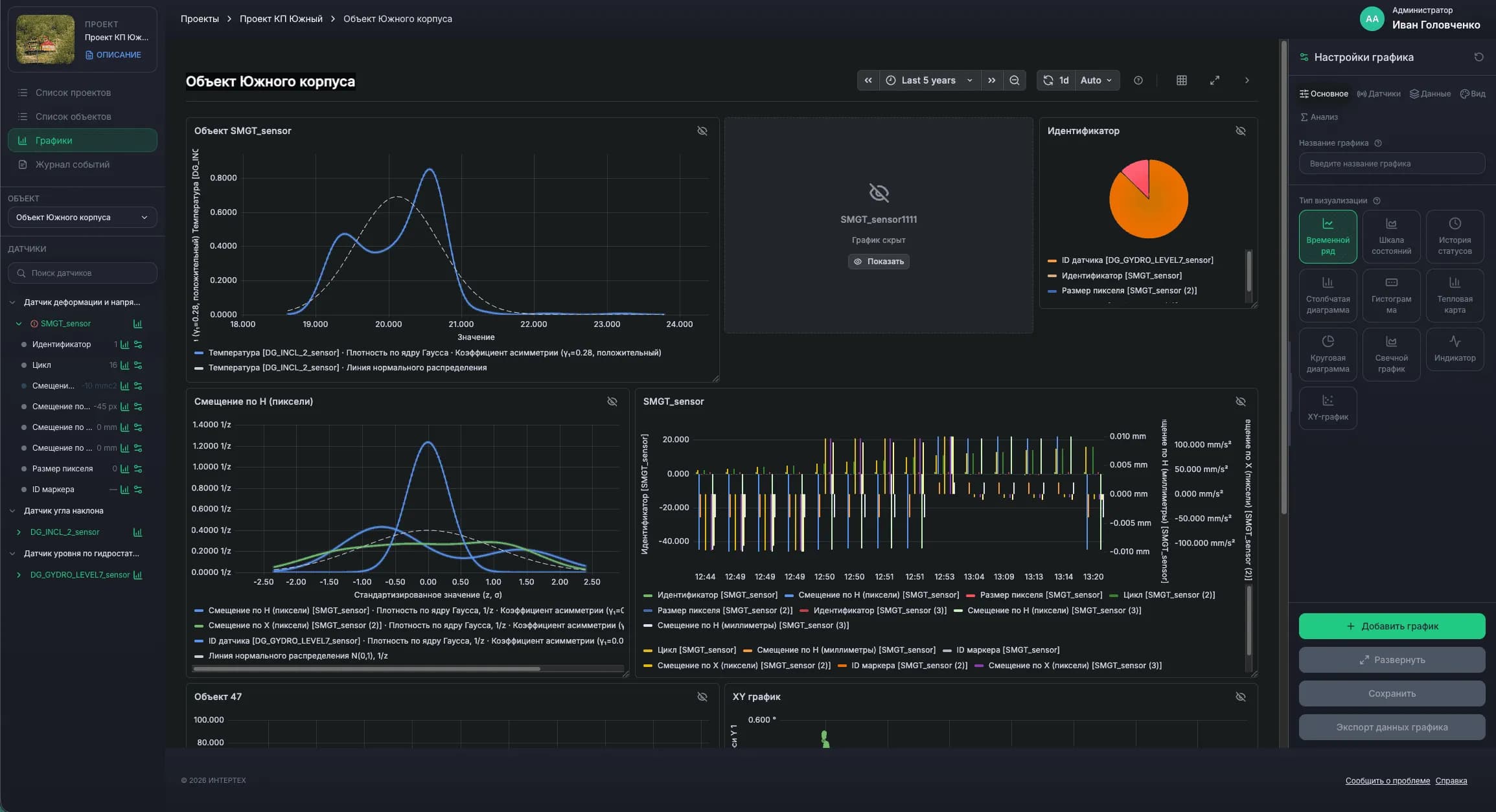Image resolution: width=1496 pixels, height=812 pixels.
Task: Hide the Объект SMGT_sensor chart
Action: tap(702, 131)
